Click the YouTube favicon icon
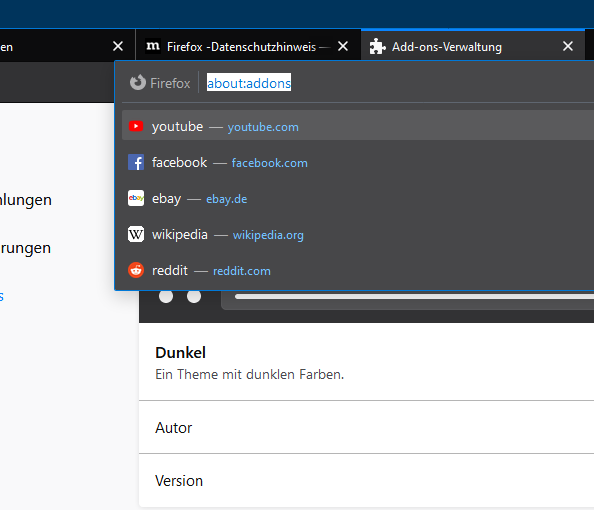 136,126
